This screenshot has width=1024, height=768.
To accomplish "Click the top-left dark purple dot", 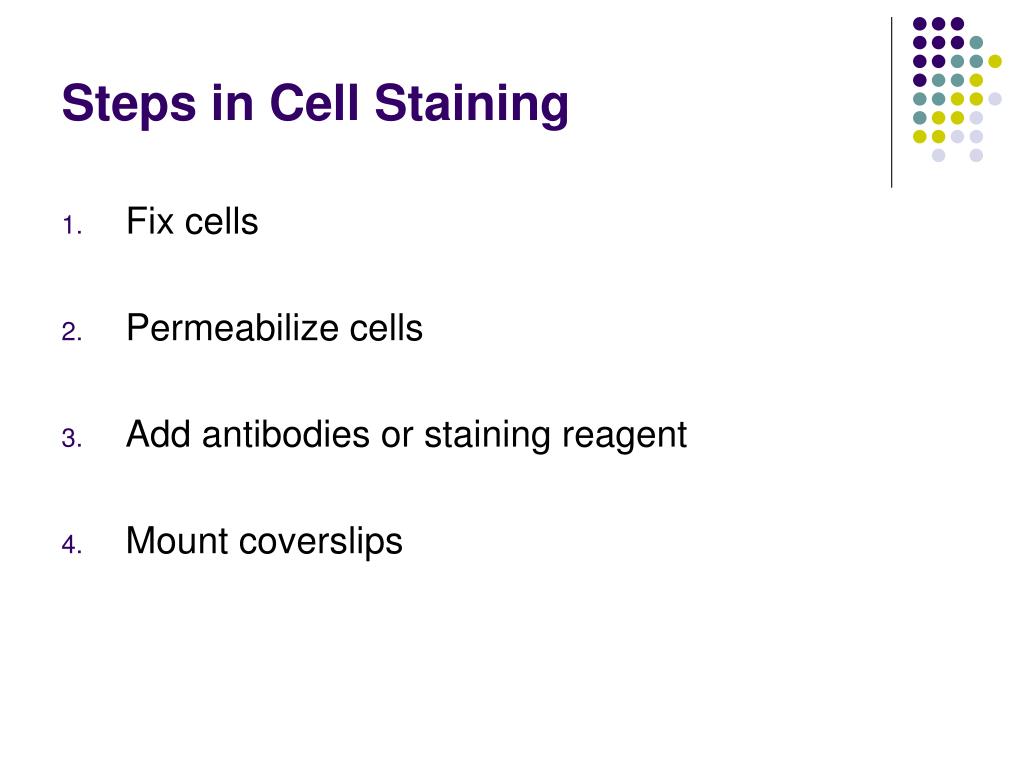I will (920, 24).
